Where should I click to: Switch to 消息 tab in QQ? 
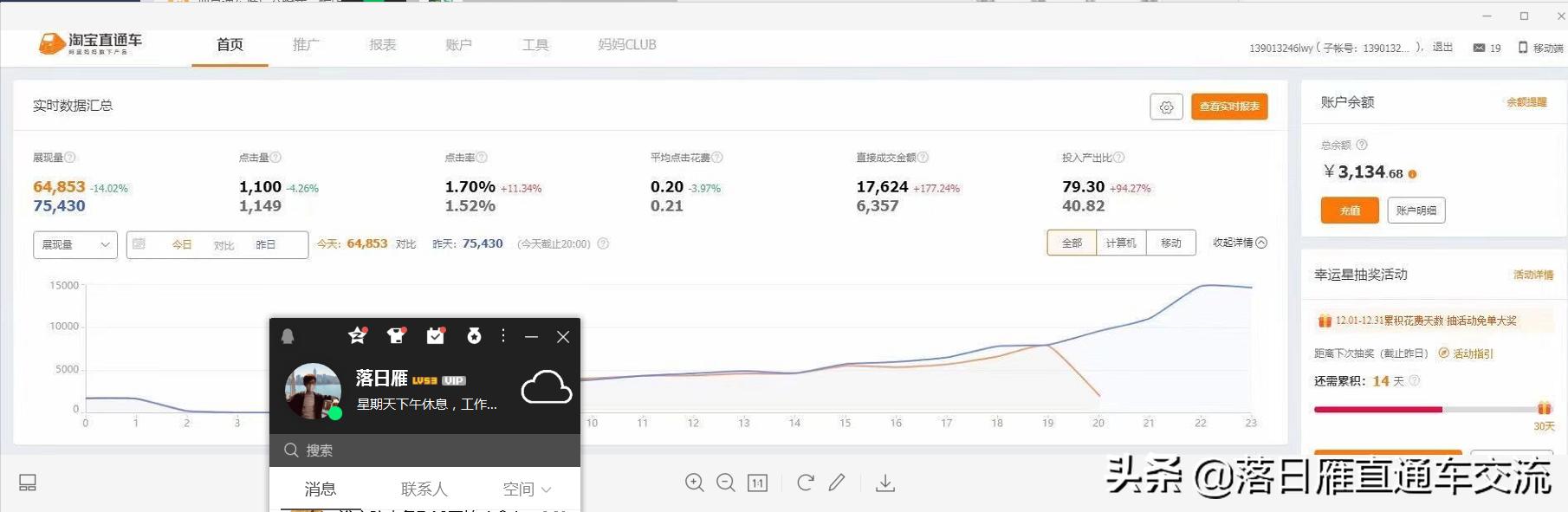pos(320,489)
